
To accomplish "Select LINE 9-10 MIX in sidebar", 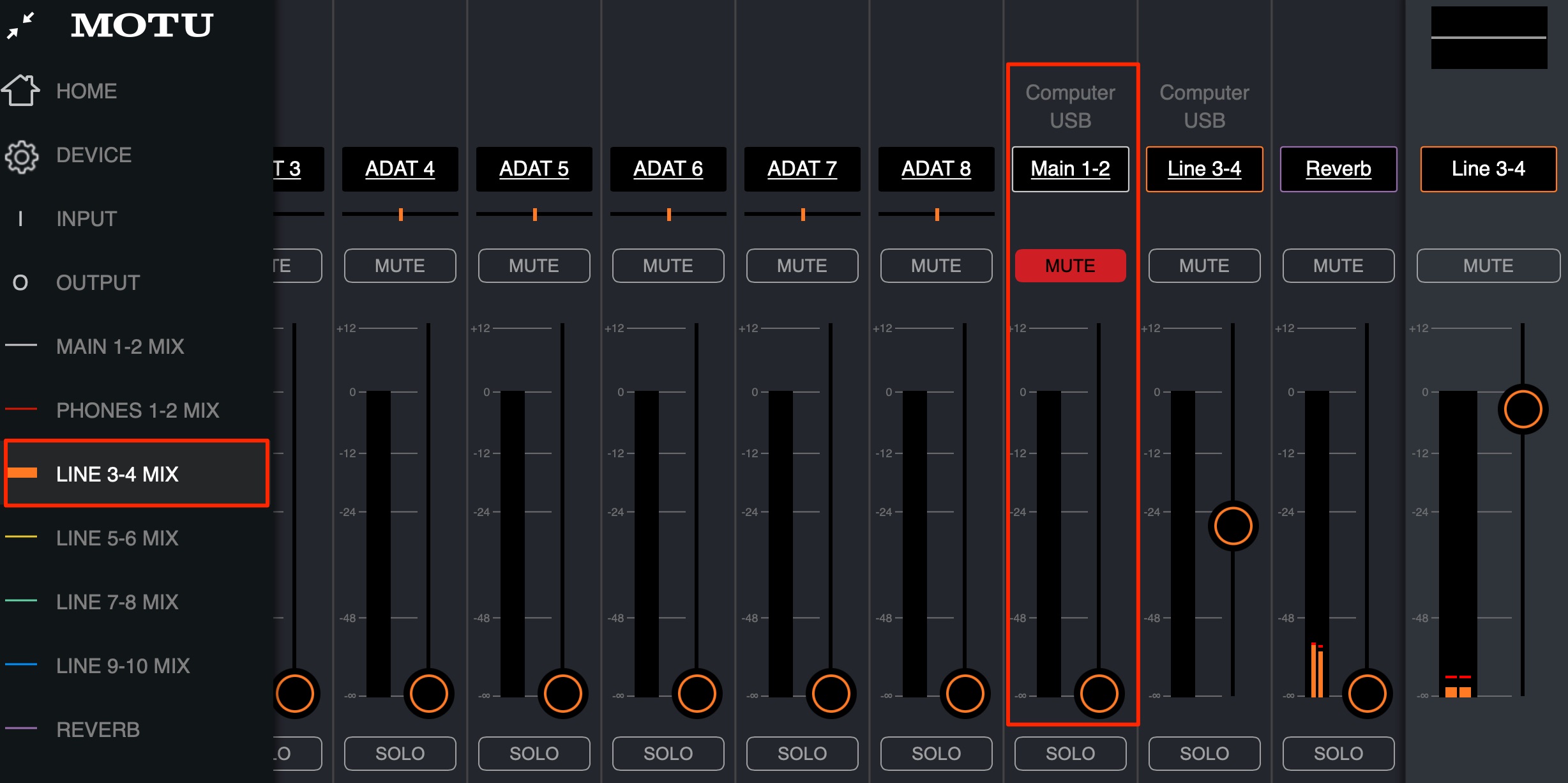I will tap(136, 665).
